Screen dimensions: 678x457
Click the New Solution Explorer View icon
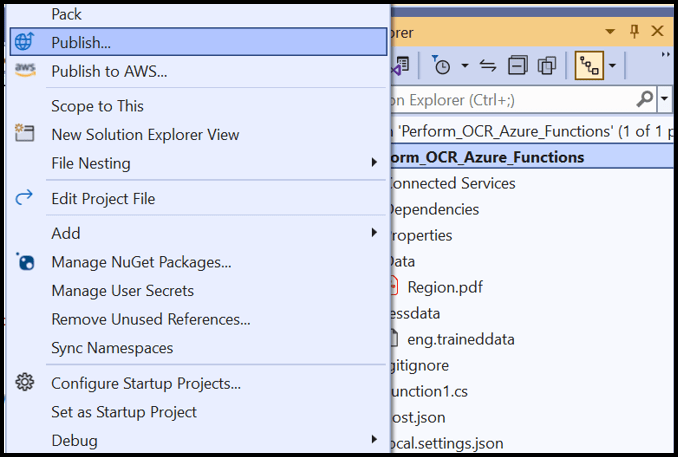(x=24, y=133)
